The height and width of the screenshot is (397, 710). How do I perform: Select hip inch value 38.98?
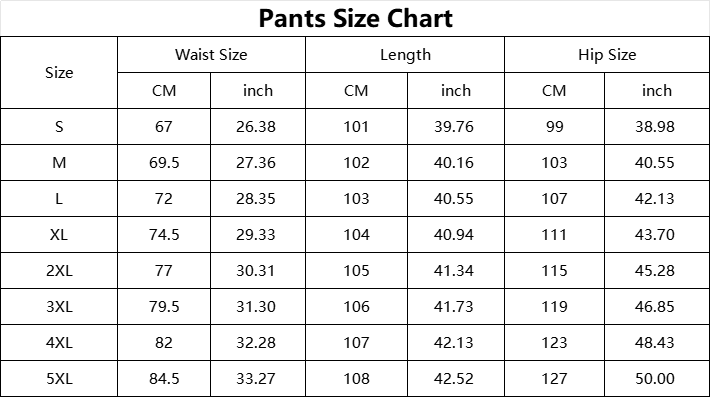tap(655, 126)
